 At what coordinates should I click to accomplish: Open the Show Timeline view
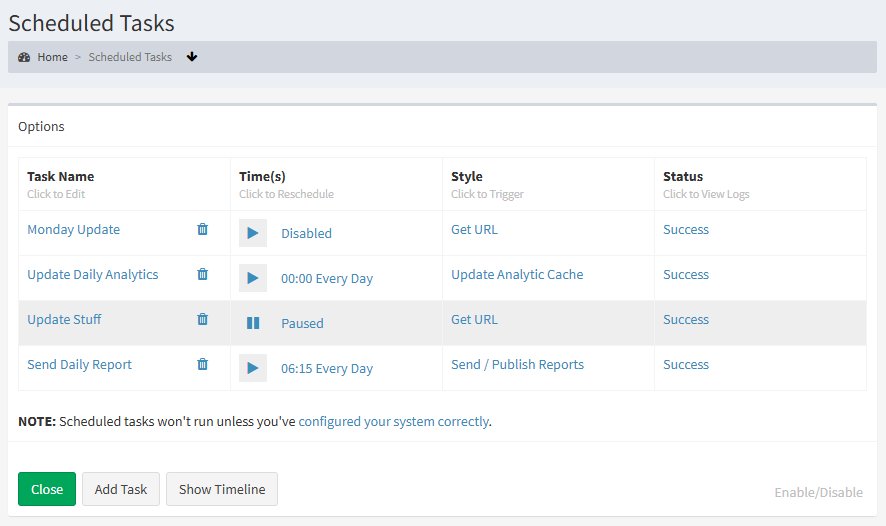click(x=222, y=489)
